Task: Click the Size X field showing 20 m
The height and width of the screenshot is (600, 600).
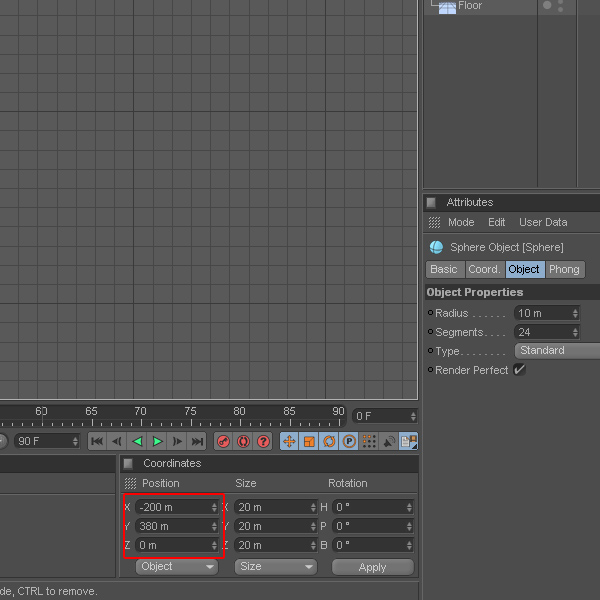Action: 276,507
